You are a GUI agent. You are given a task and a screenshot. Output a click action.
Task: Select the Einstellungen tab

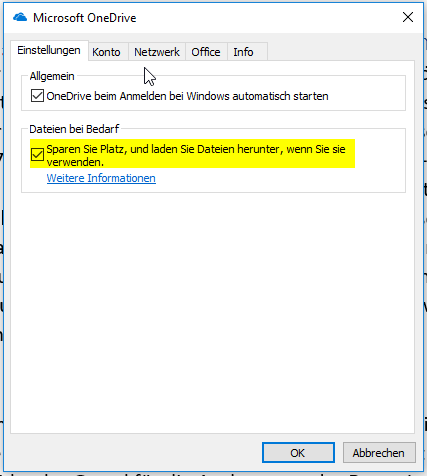tap(49, 50)
